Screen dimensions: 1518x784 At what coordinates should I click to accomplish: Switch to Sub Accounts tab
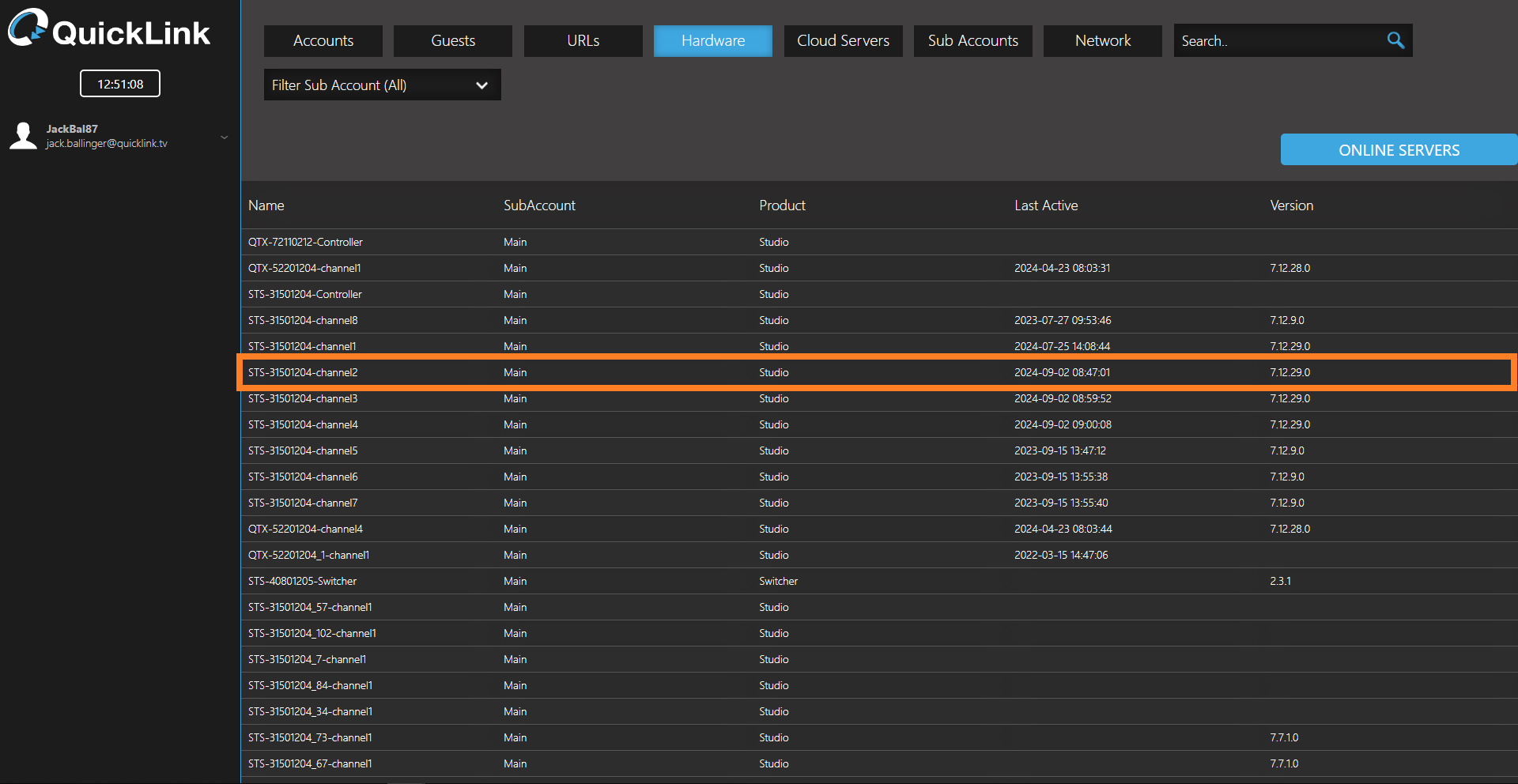pos(972,41)
